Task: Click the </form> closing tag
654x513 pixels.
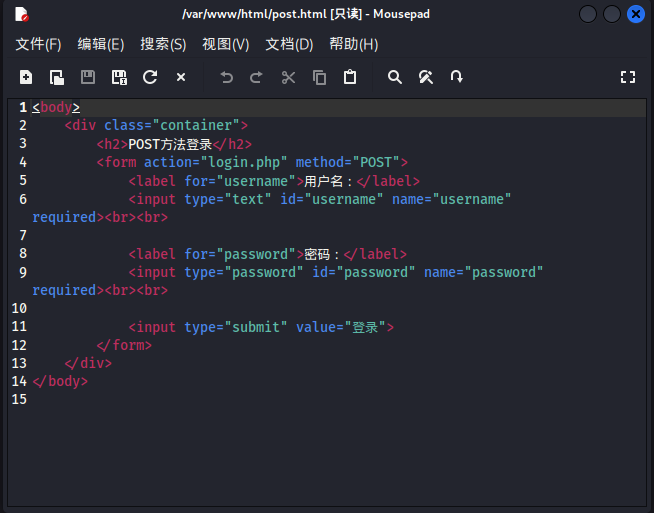Action: click(124, 345)
